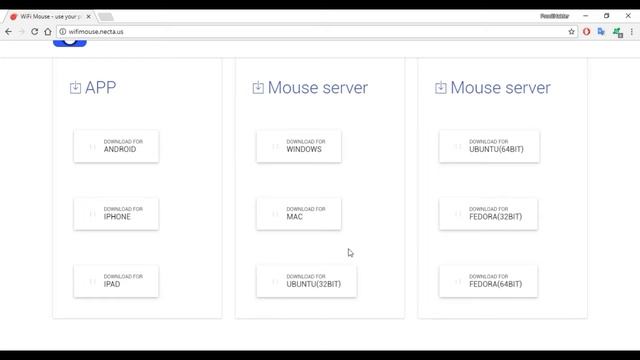Open a new tab next to WiFi Mouse
Image resolution: width=640 pixels, height=360 pixels.
pos(106,17)
